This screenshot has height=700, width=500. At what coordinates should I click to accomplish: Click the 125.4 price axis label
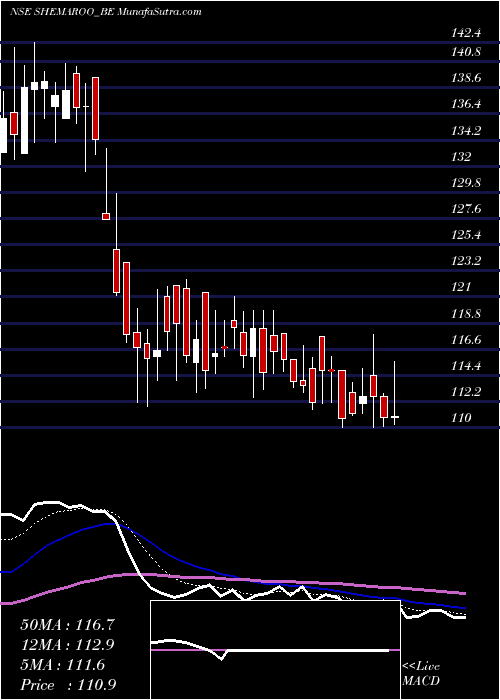tap(466, 235)
